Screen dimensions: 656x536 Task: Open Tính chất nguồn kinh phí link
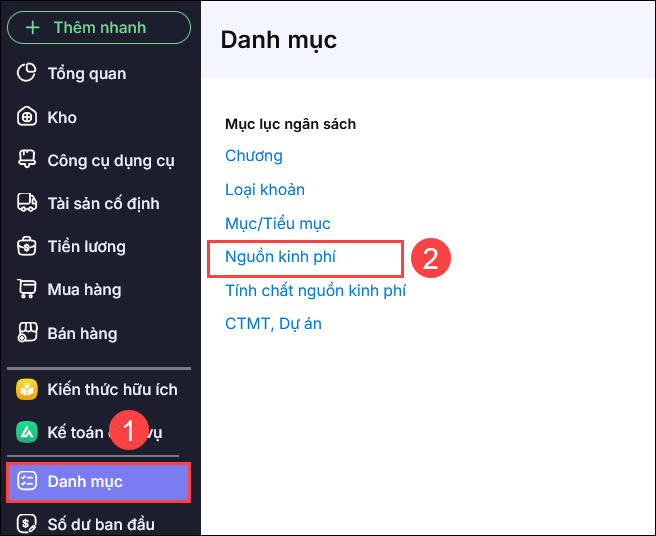coord(315,291)
